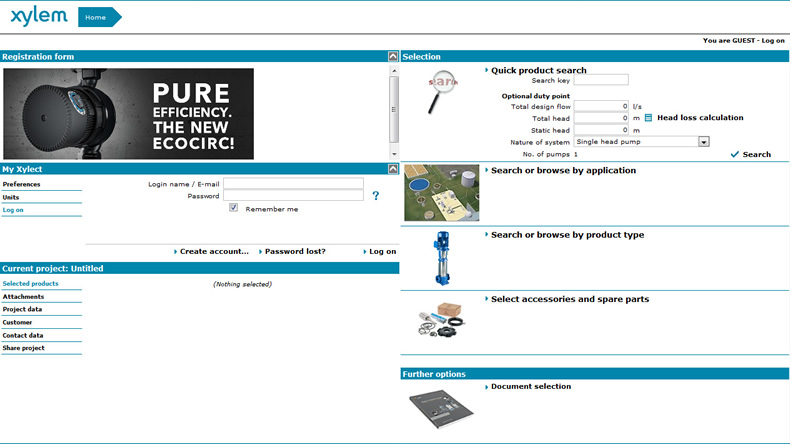Open Attachments in project menu
Image resolution: width=790 pixels, height=444 pixels.
[23, 297]
